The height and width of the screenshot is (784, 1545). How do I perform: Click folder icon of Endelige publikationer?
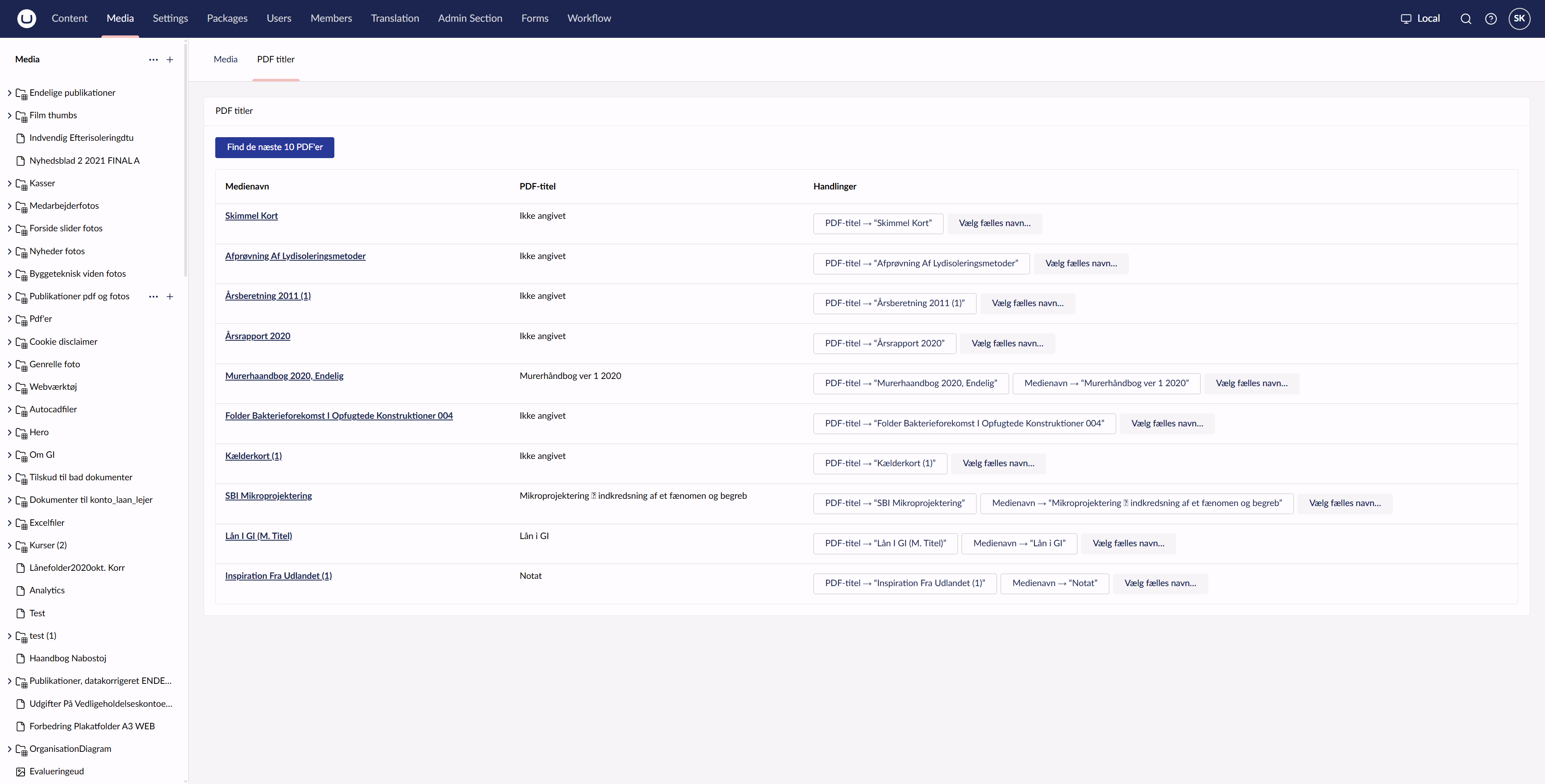[21, 94]
